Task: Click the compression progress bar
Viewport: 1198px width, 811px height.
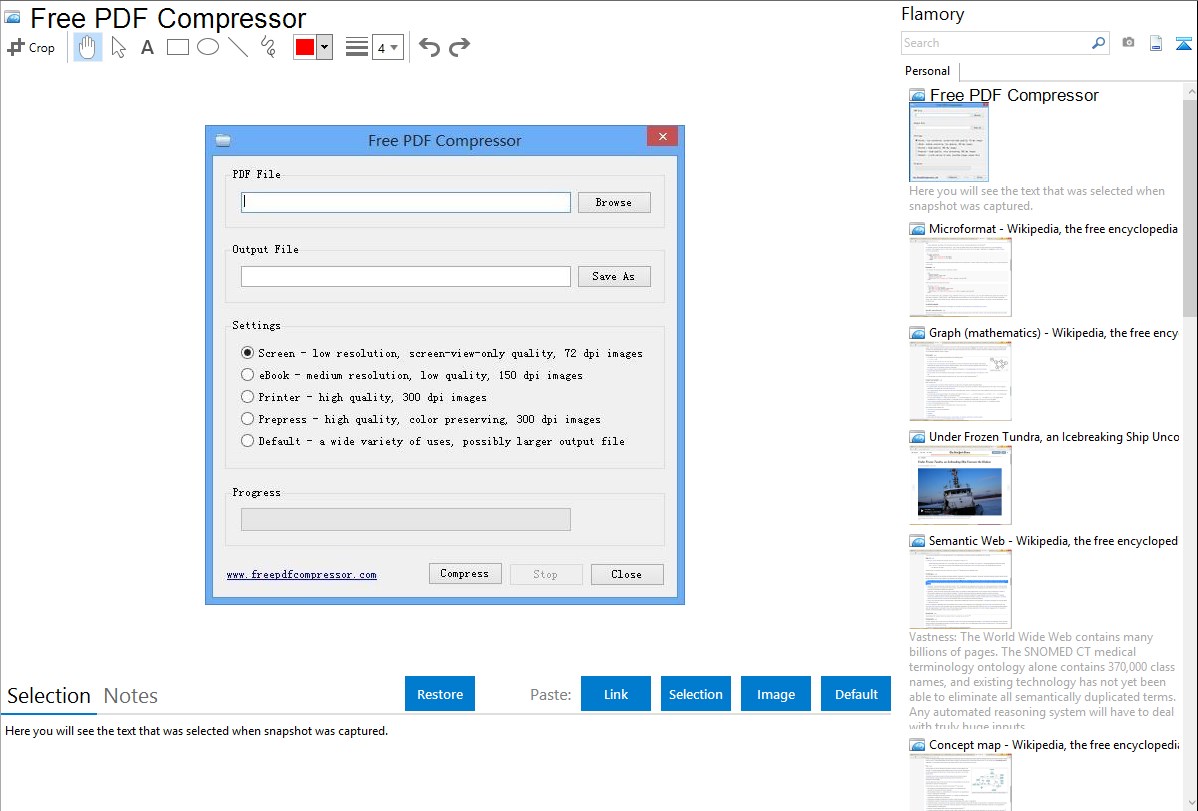Action: click(406, 520)
